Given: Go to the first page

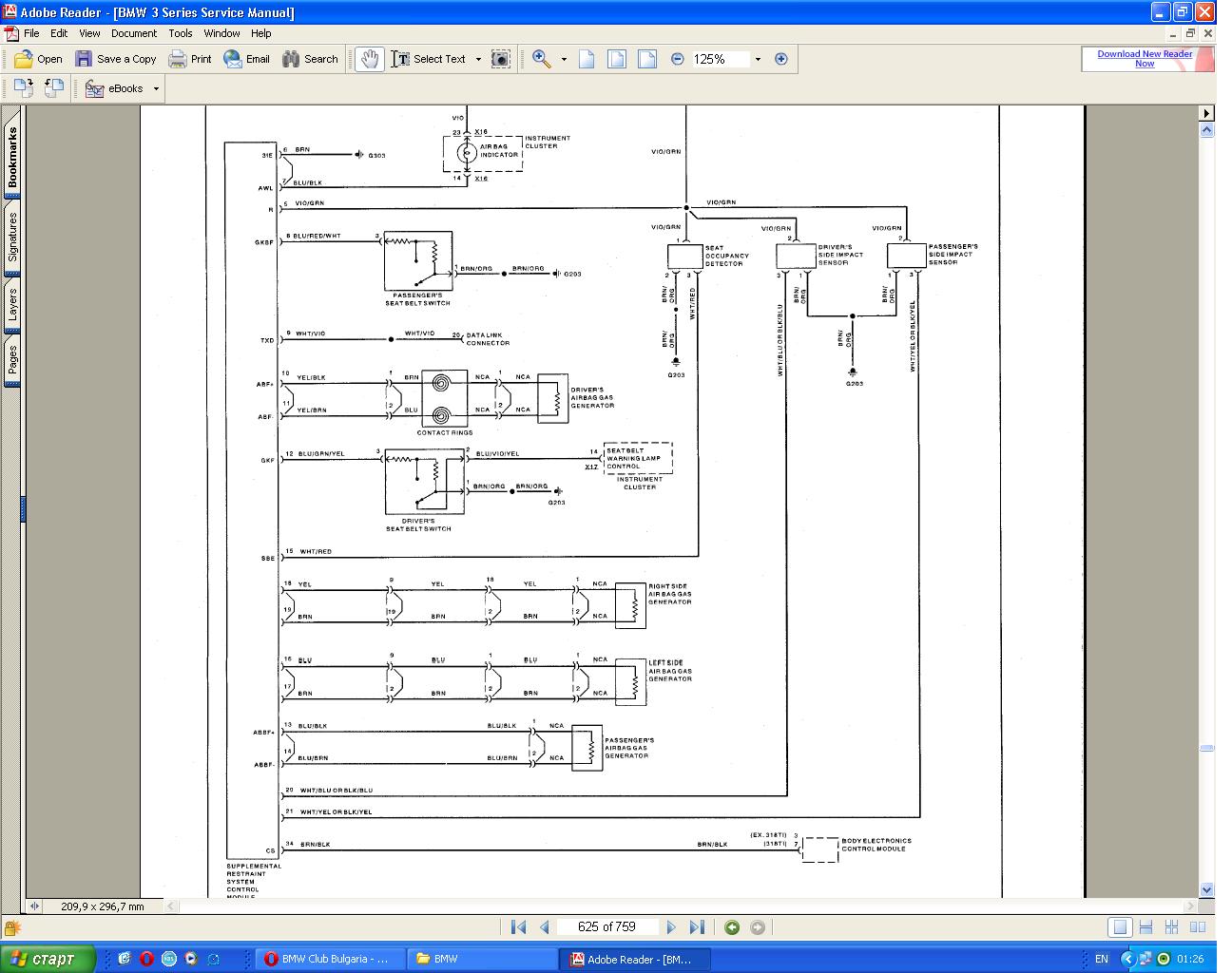Looking at the screenshot, I should coord(518,927).
